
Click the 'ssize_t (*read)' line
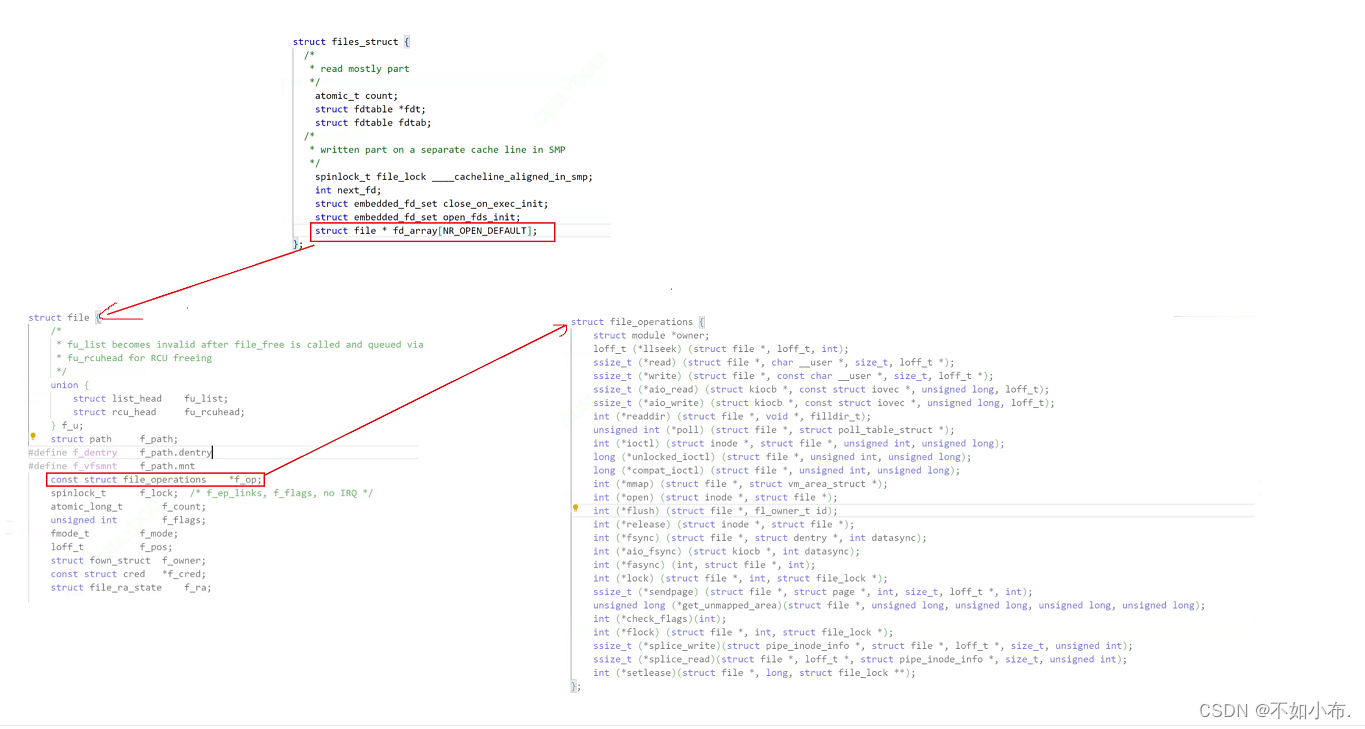[x=774, y=363]
